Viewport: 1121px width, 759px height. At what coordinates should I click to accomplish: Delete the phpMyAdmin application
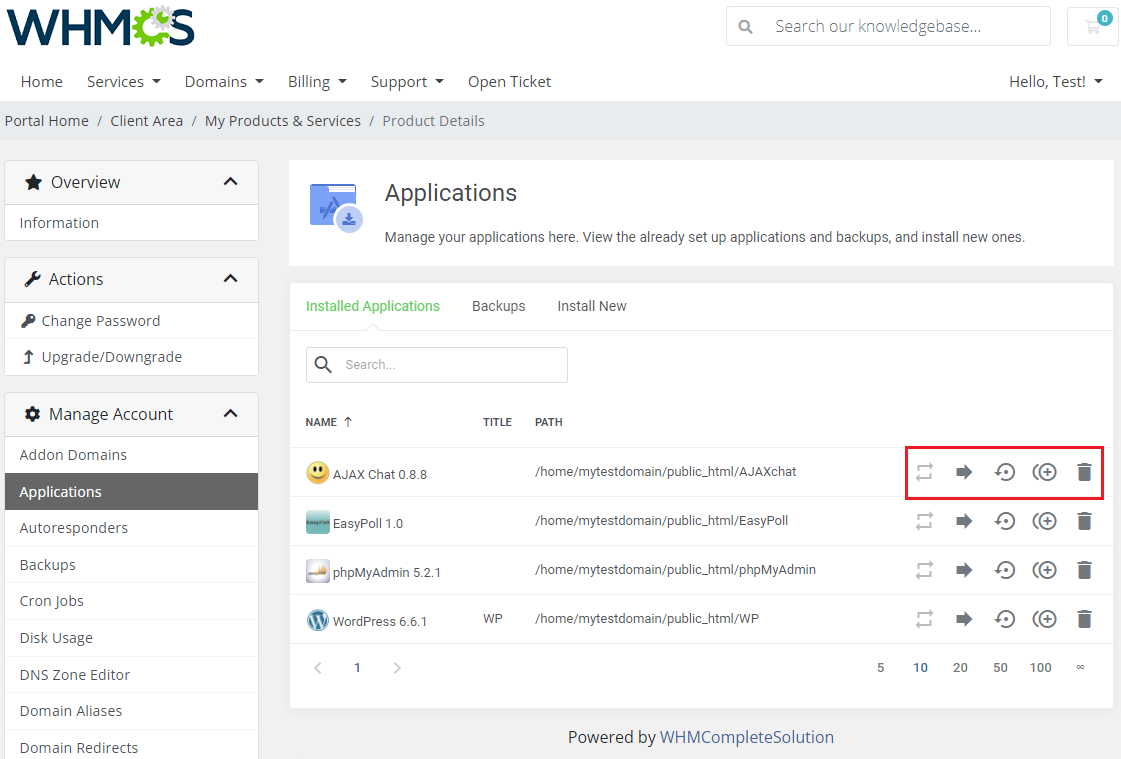pos(1085,570)
